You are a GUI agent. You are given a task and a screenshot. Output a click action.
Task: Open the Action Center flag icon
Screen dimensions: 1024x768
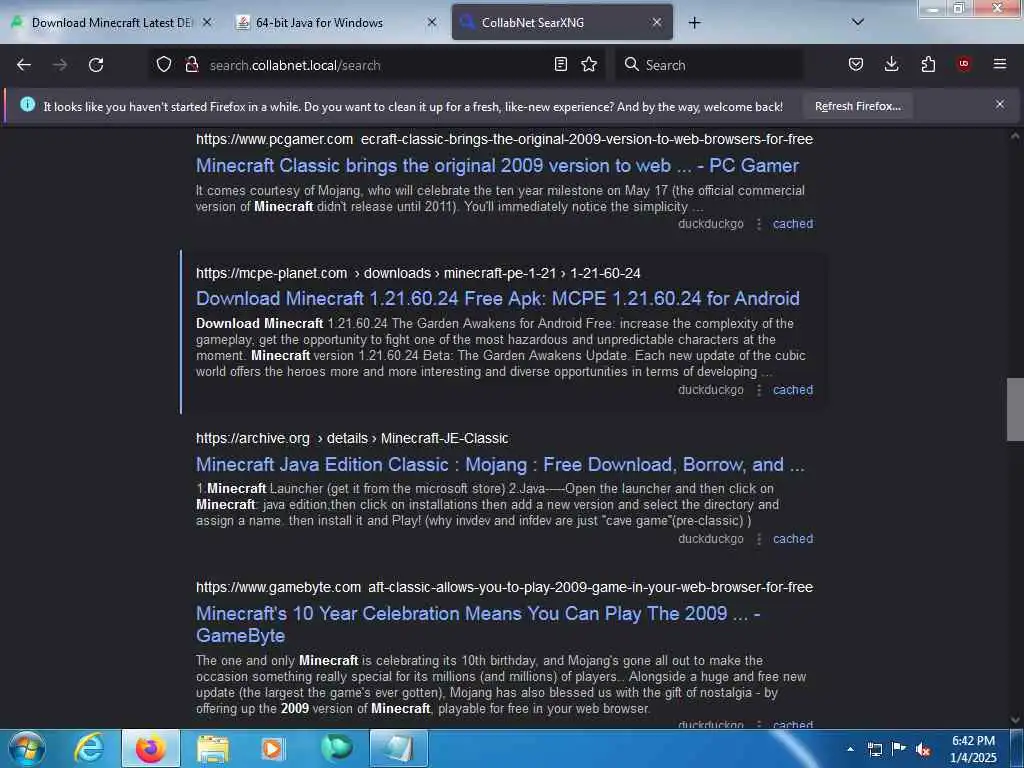899,749
